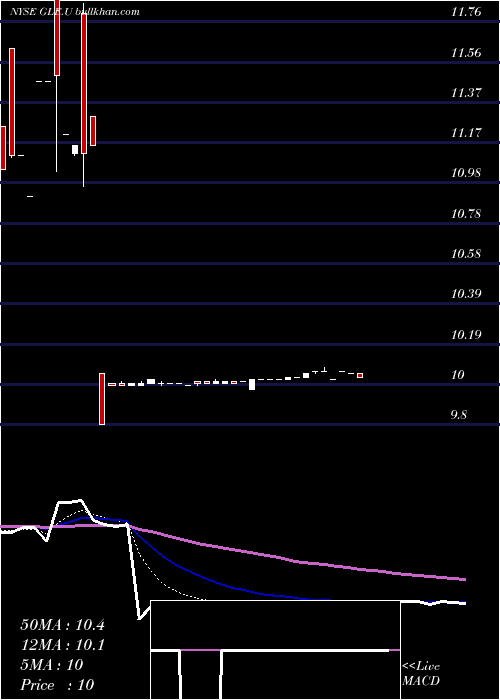Click the bullkhan.com watermark link text
Image resolution: width=500 pixels, height=700 pixels.
point(107,12)
